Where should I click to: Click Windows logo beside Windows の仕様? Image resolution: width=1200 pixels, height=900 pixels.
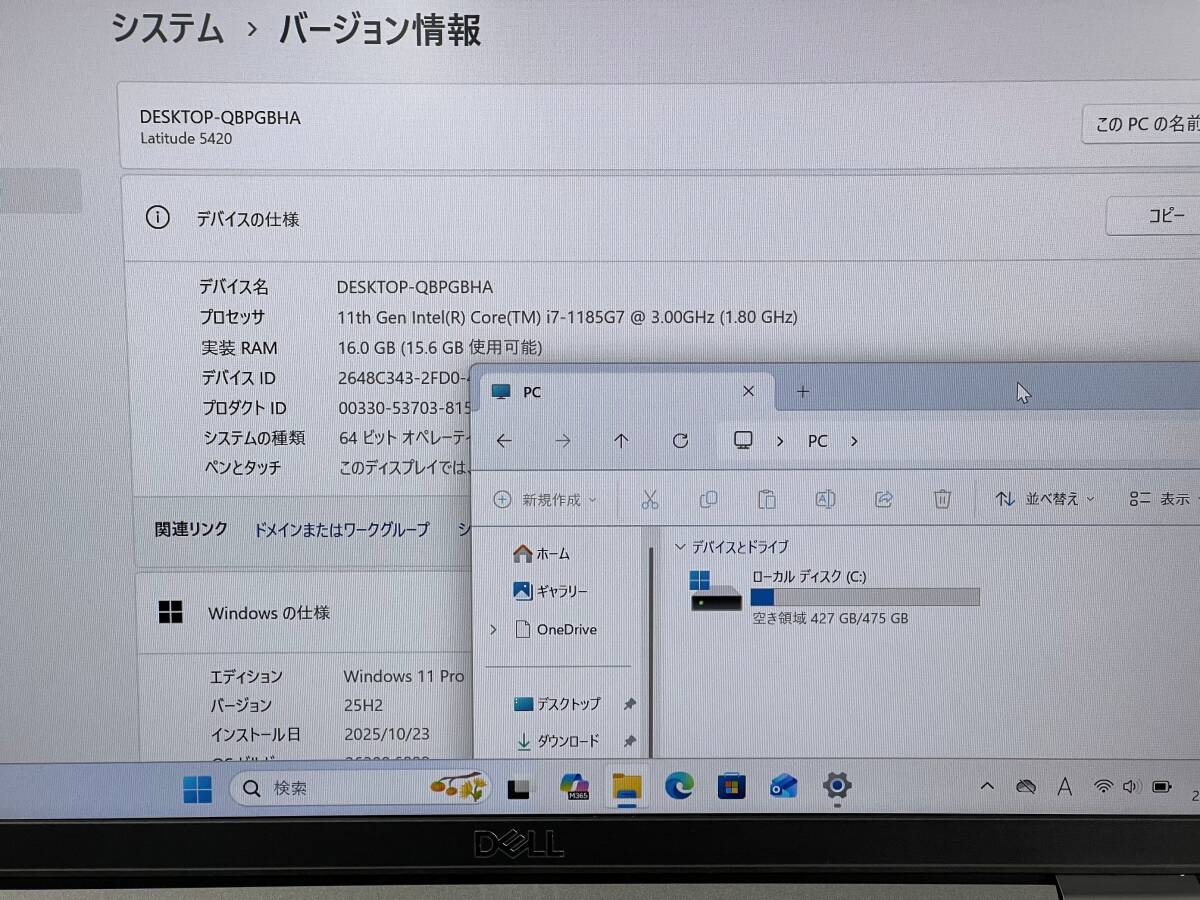point(171,612)
